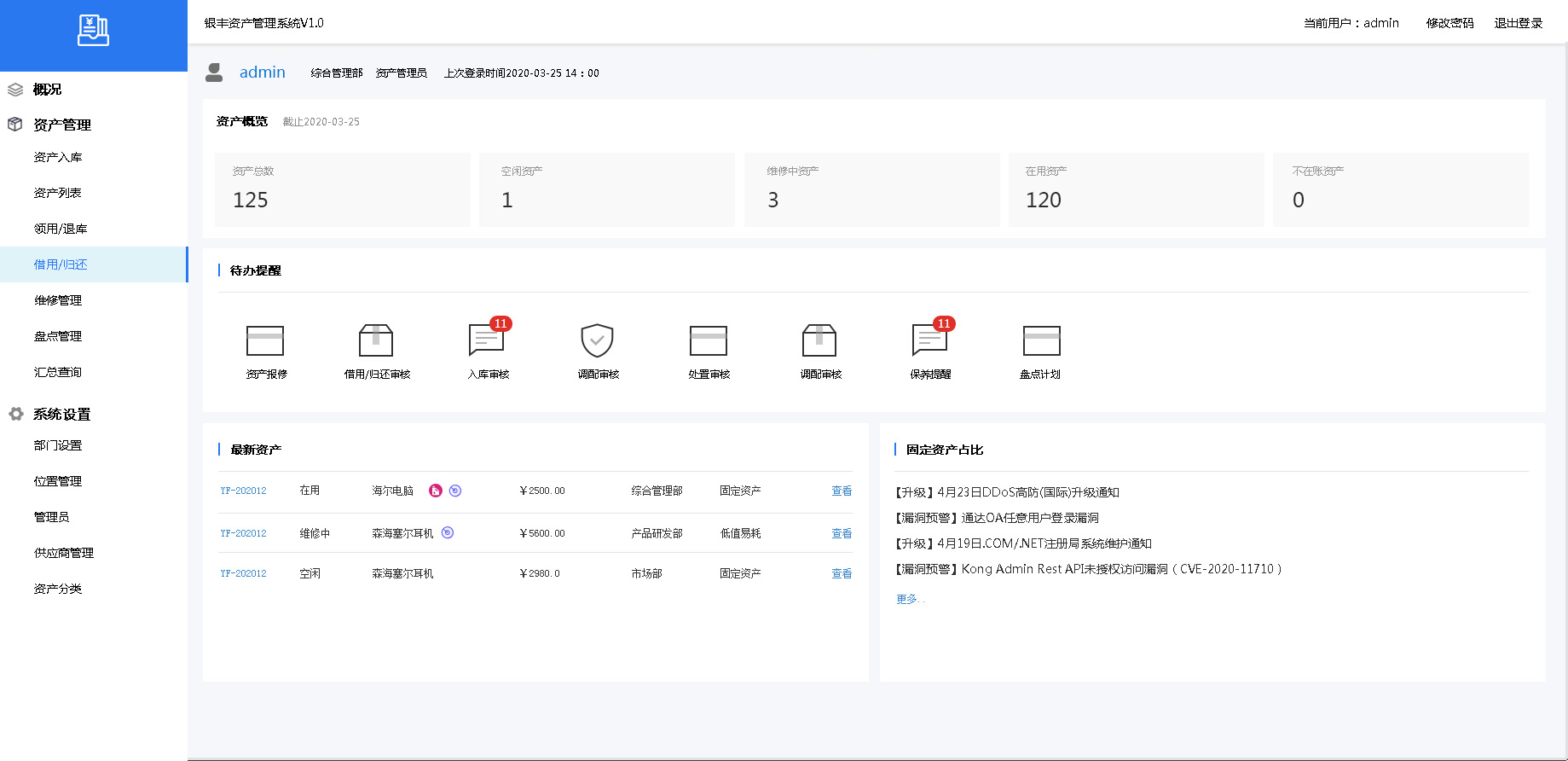
Task: Click the shield-shaped 调配审核 icon
Action: pos(597,340)
